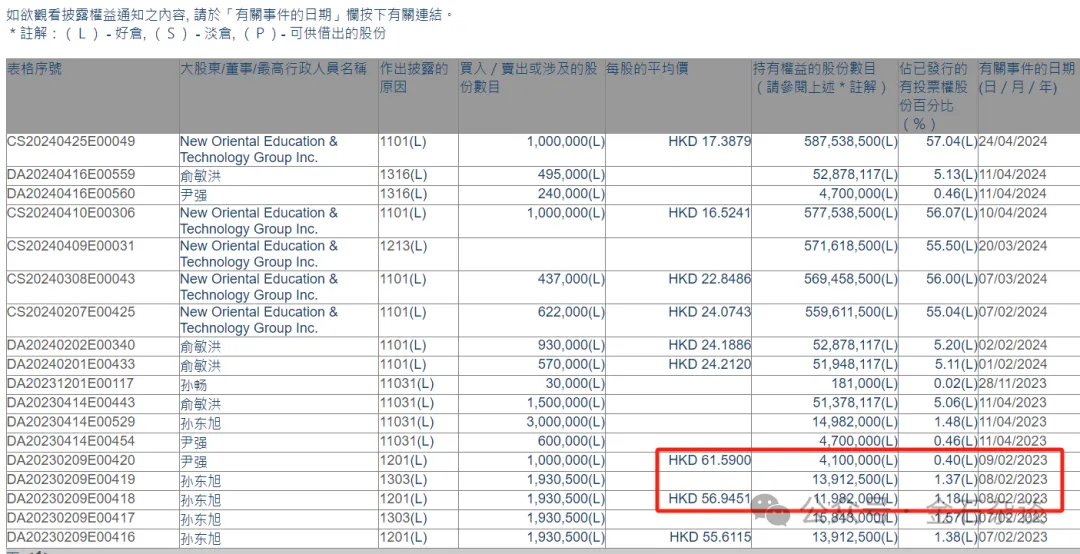1080x554 pixels.
Task: Click form serial number CS20240409E00031
Action: coord(71,246)
